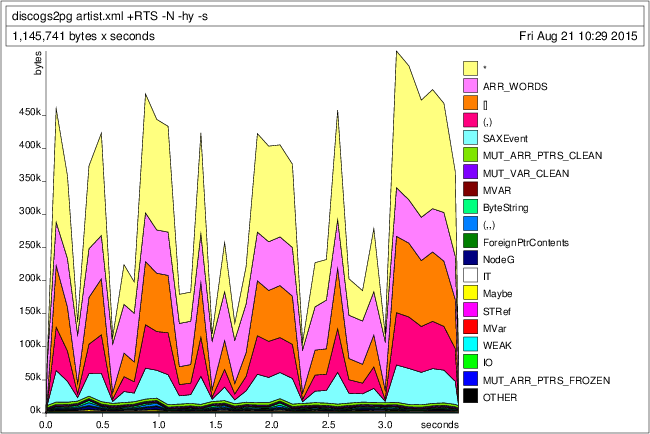Click the yellow Maybe legend swatch
Viewport: 650px width, 434px height.
[470, 294]
